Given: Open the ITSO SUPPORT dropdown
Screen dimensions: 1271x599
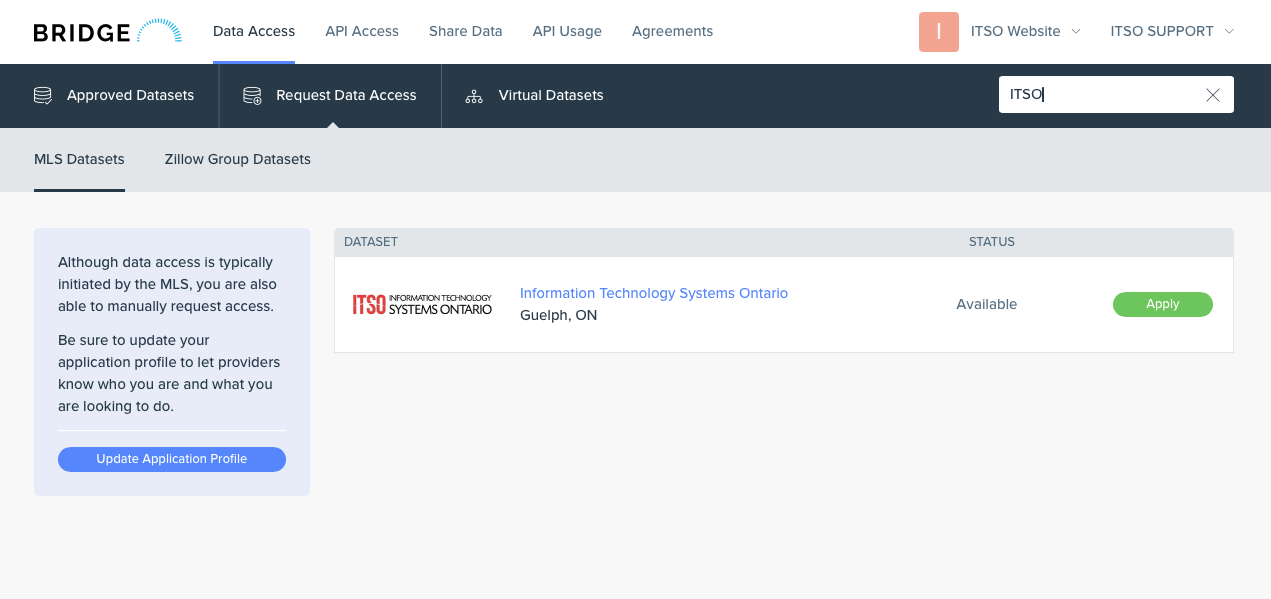Looking at the screenshot, I should point(1162,31).
